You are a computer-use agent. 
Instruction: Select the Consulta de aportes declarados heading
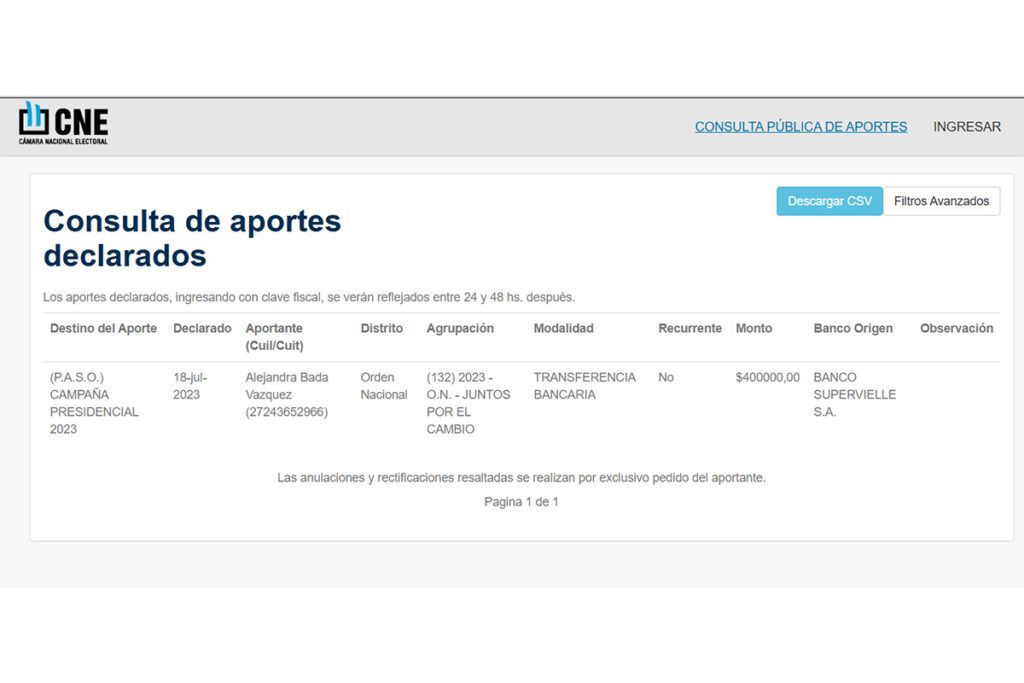[192, 238]
